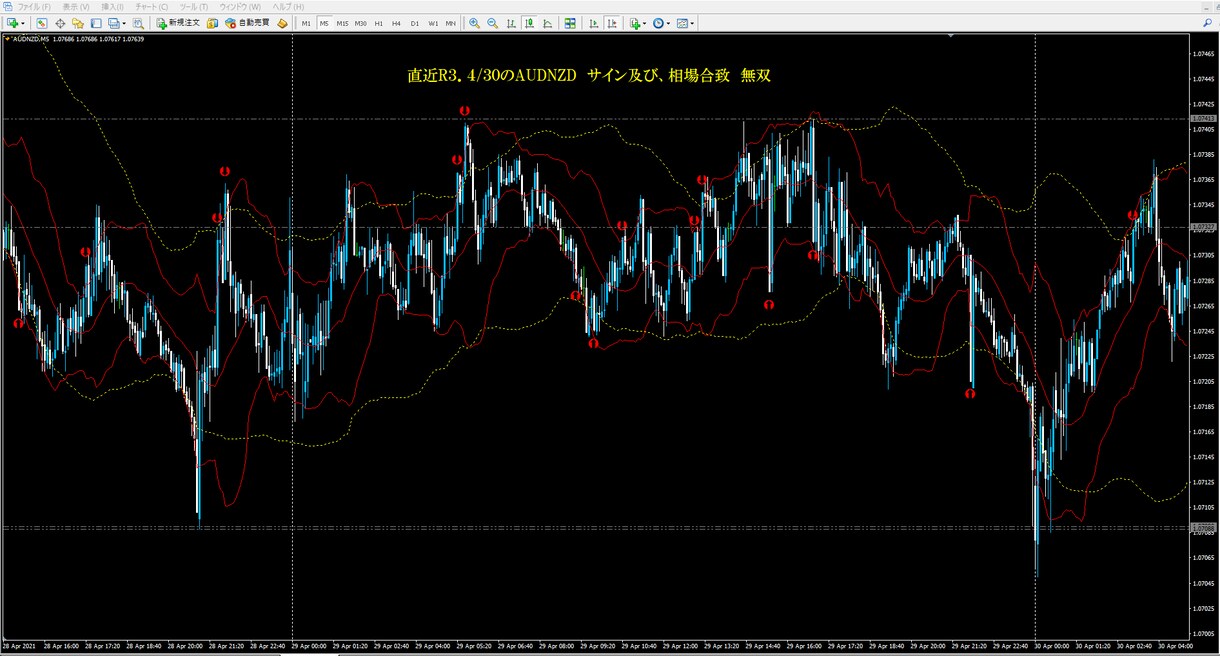This screenshot has height=656, width=1220.
Task: Select the D1 timeframe
Action: point(415,22)
